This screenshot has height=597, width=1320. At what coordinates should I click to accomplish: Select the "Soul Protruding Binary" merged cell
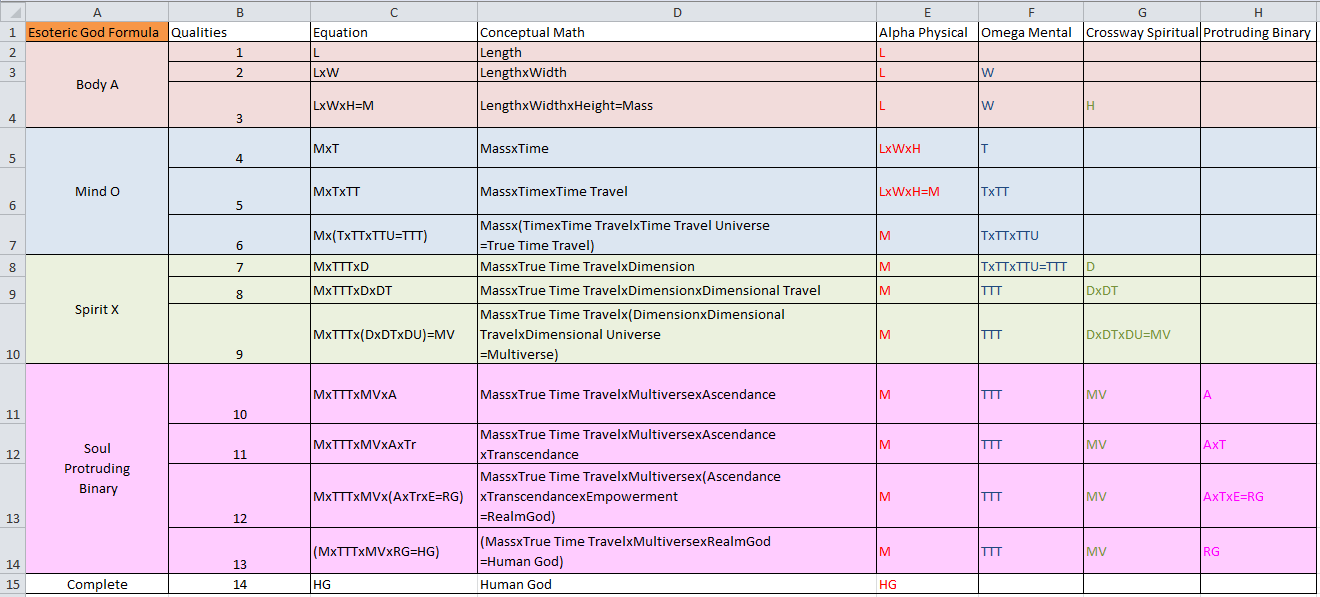click(97, 469)
